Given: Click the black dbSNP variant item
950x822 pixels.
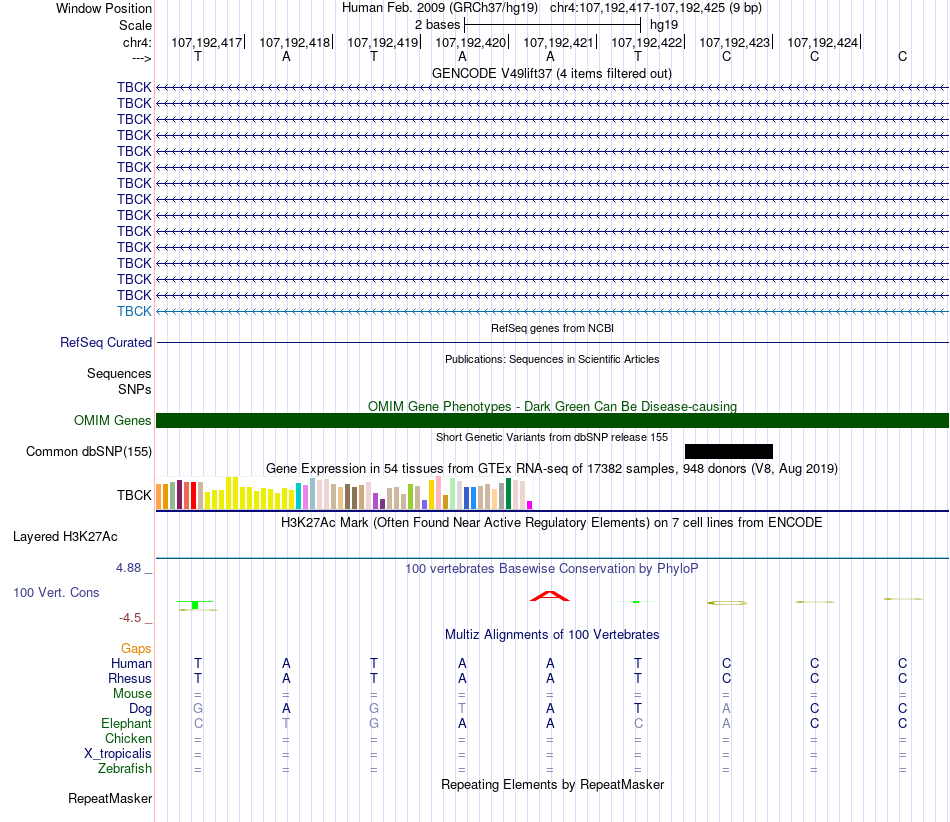Looking at the screenshot, I should pos(729,451).
